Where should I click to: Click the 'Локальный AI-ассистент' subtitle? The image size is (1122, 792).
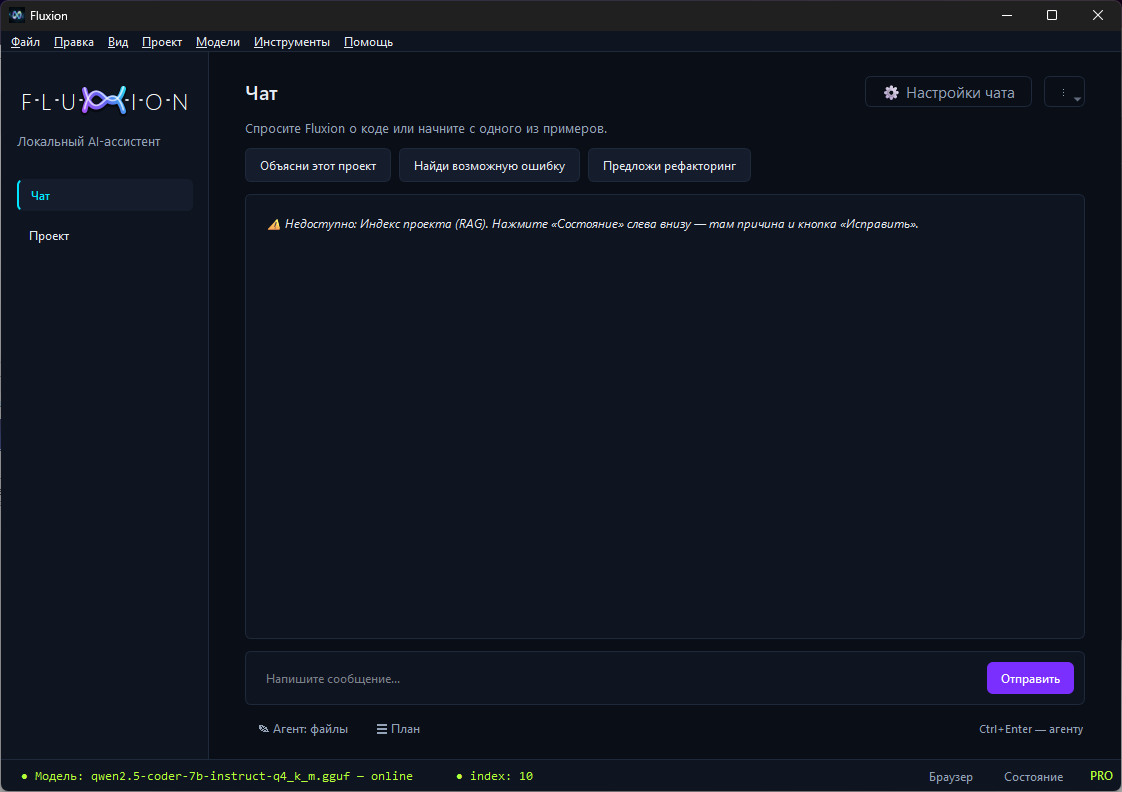89,142
